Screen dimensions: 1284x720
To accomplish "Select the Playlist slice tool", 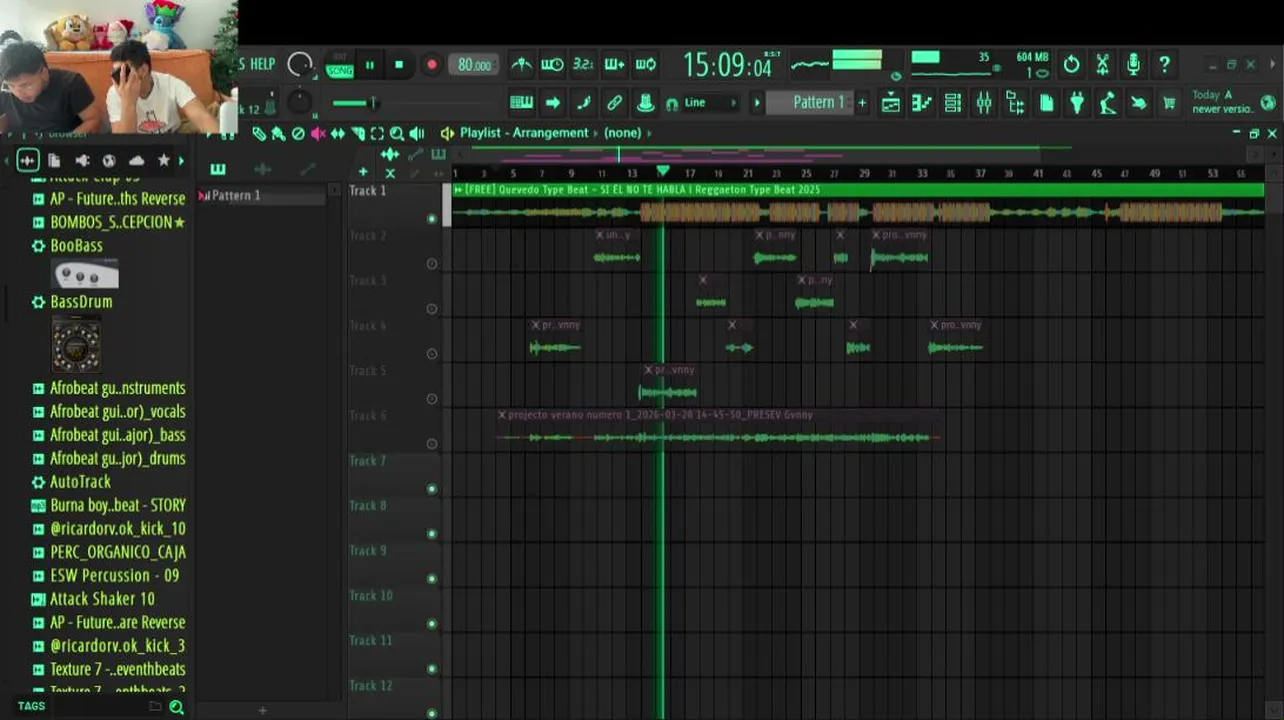I will 358,133.
